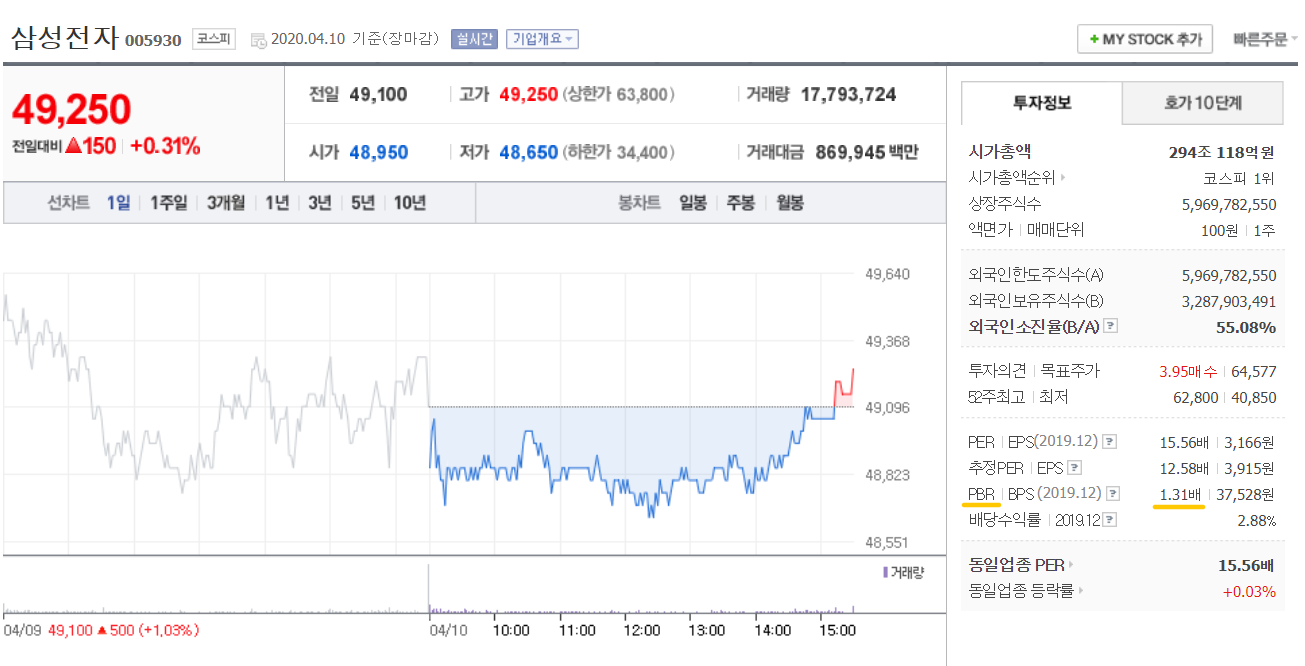Click the 12:00 time label on chart axis
The width and height of the screenshot is (1305, 666).
coord(642,631)
